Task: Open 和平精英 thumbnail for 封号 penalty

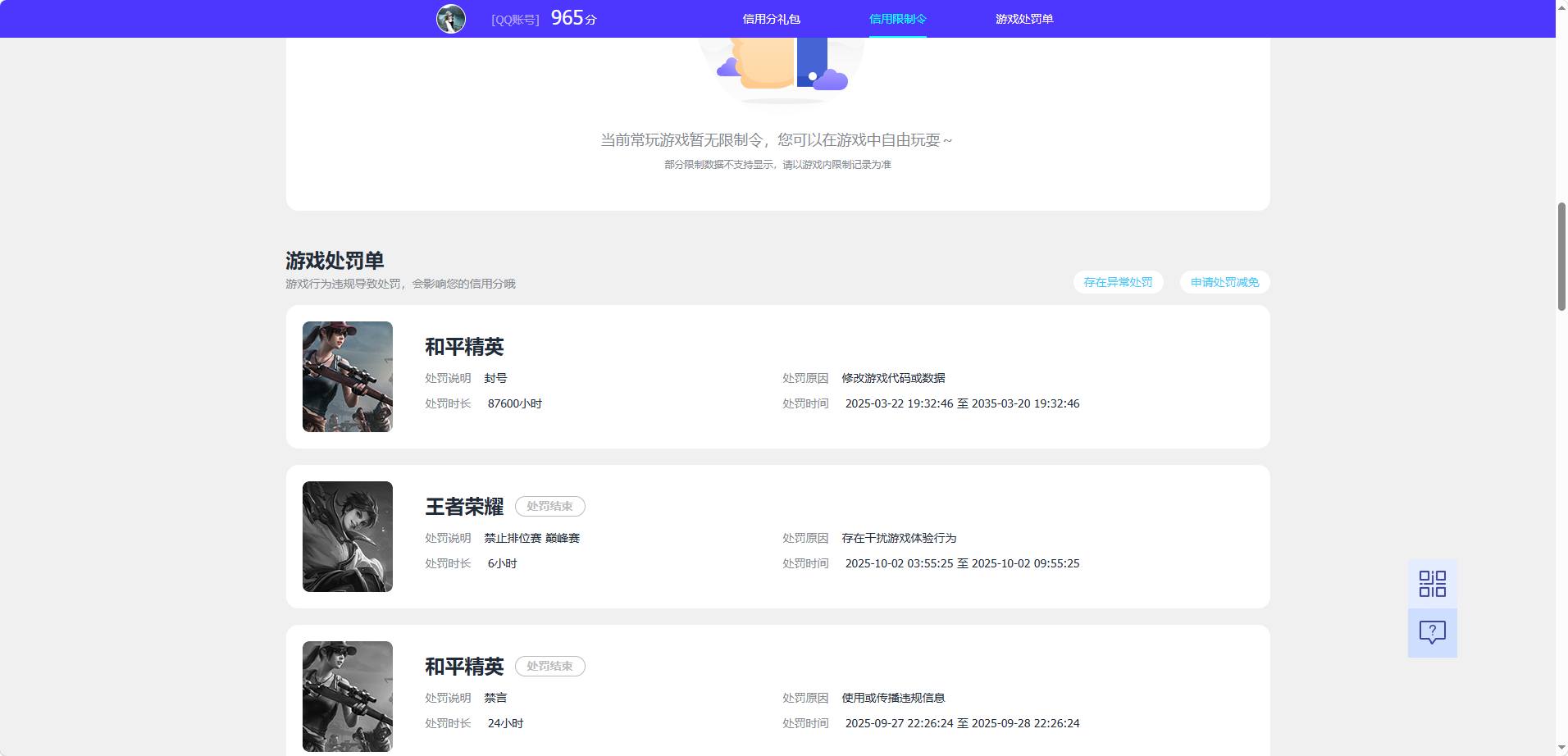Action: pyautogui.click(x=348, y=376)
